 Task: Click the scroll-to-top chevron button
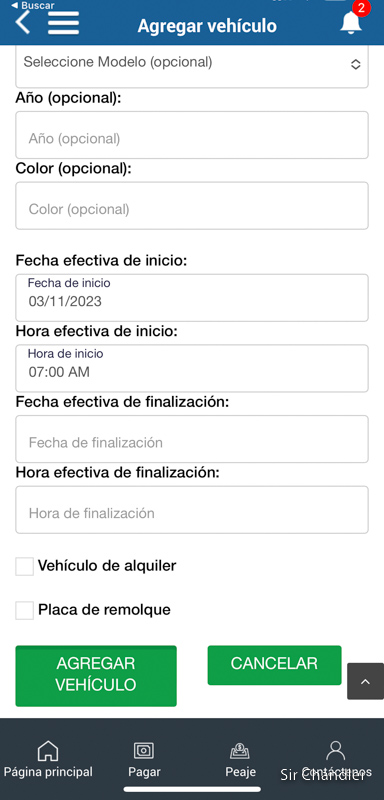pos(365,681)
